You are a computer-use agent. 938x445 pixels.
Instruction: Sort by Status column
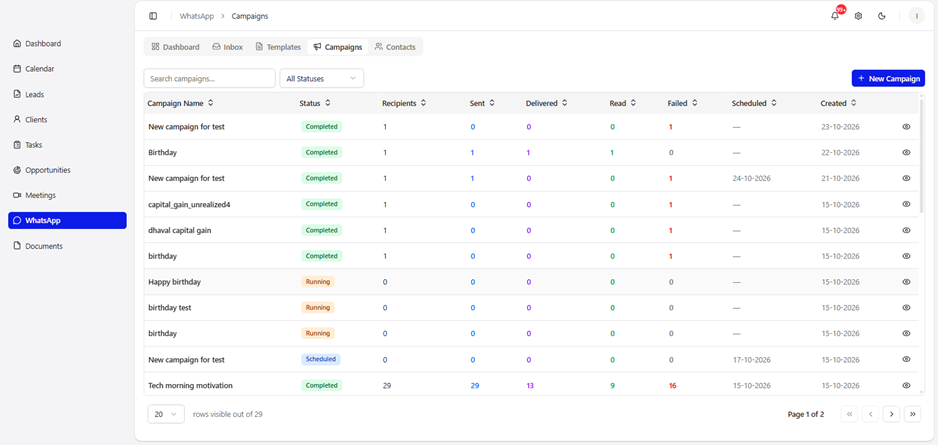pos(315,103)
